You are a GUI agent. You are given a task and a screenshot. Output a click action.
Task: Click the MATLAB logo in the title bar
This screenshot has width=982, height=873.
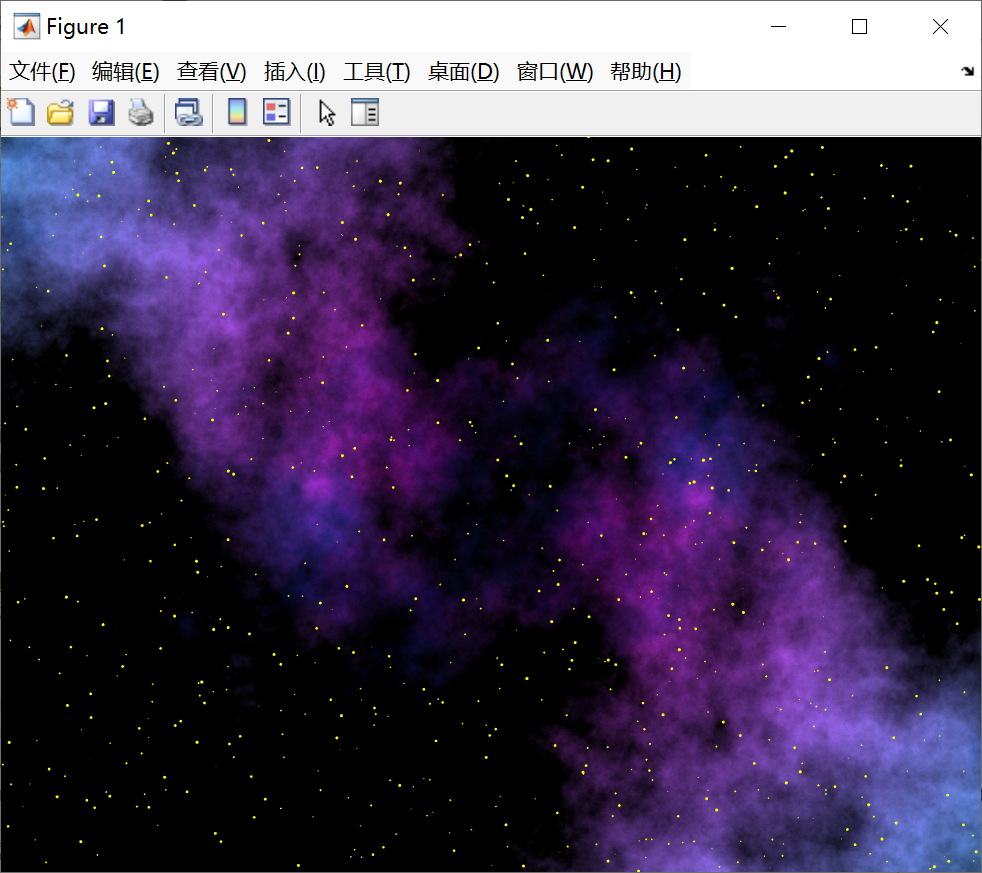[26, 27]
